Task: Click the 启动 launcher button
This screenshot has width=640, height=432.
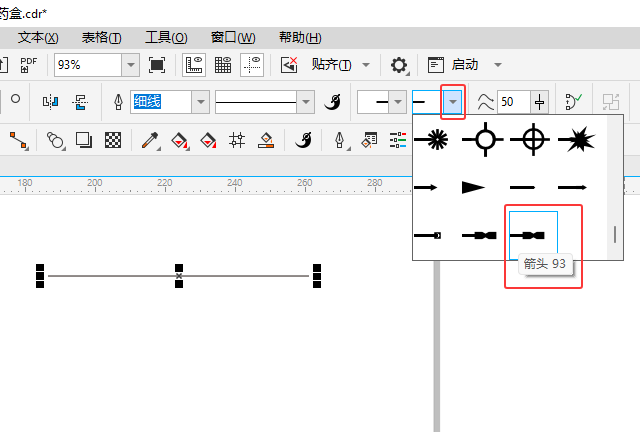Action: pos(453,65)
